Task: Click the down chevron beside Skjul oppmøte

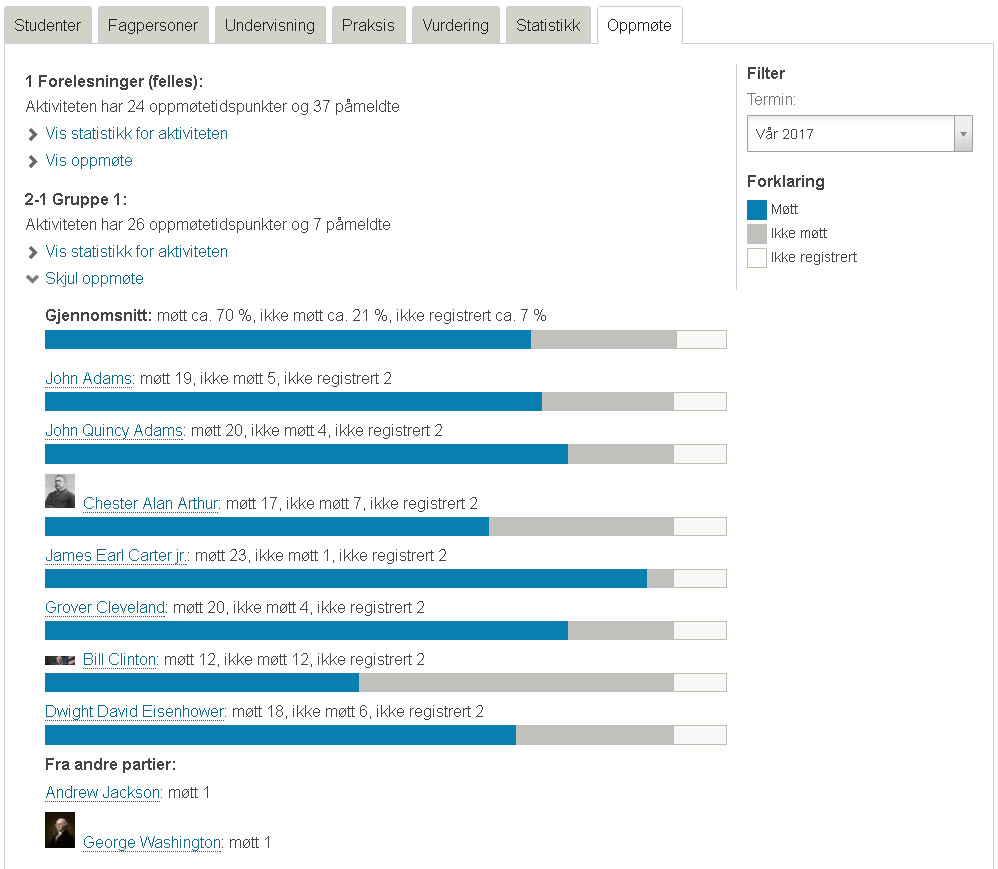Action: [x=32, y=279]
